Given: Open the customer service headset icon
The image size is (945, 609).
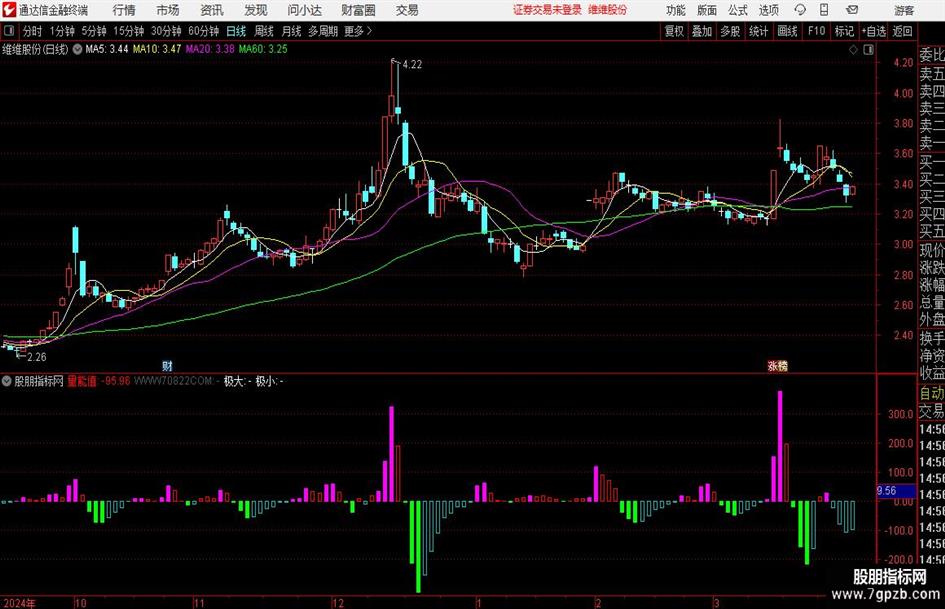Looking at the screenshot, I should 800,10.
